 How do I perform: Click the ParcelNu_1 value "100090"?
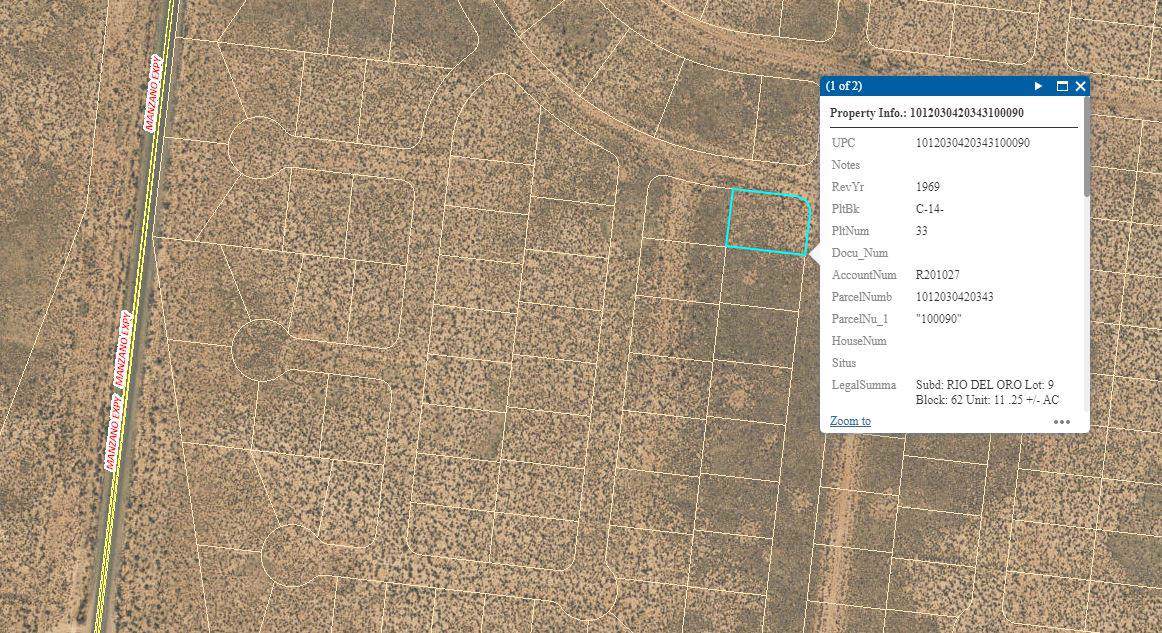tap(938, 319)
